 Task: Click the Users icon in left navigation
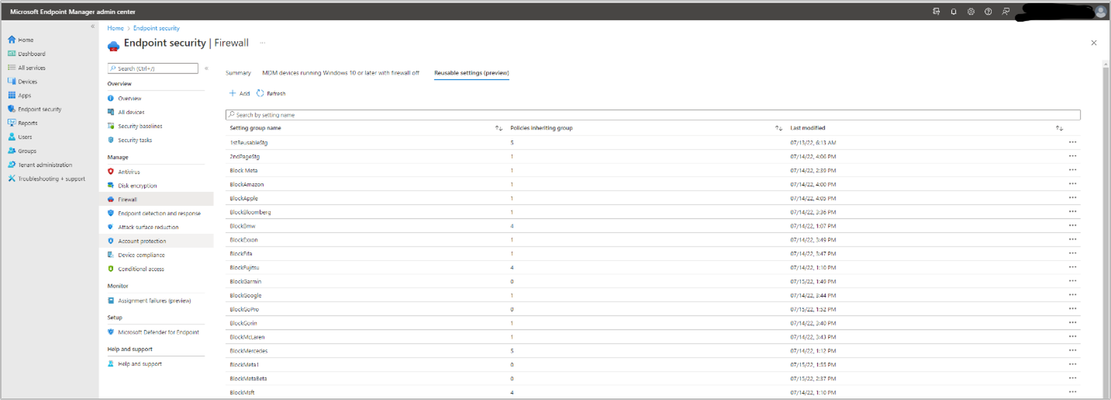11,137
